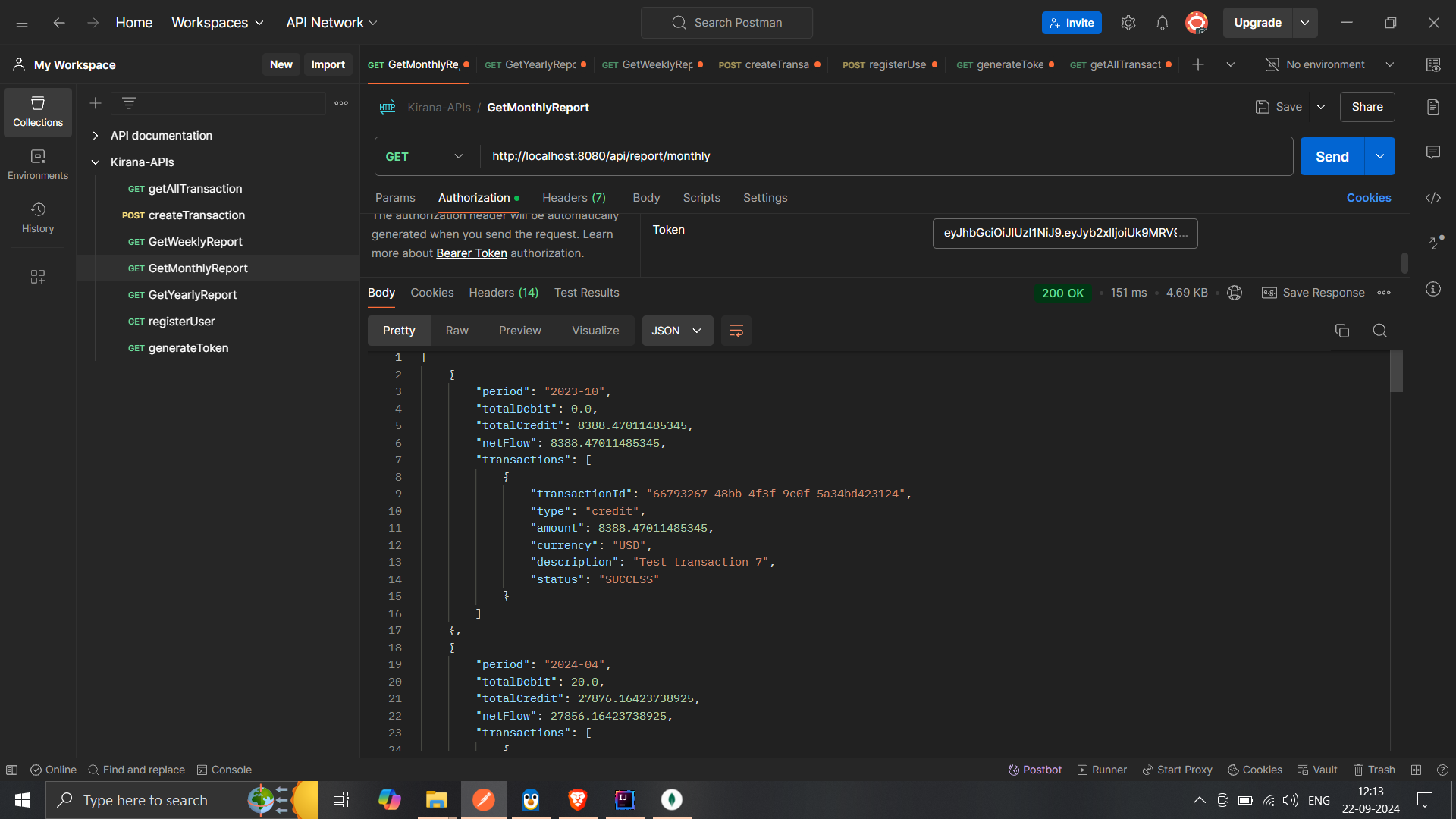Click the Bearer Token input field
The image size is (1456, 819).
click(1064, 232)
